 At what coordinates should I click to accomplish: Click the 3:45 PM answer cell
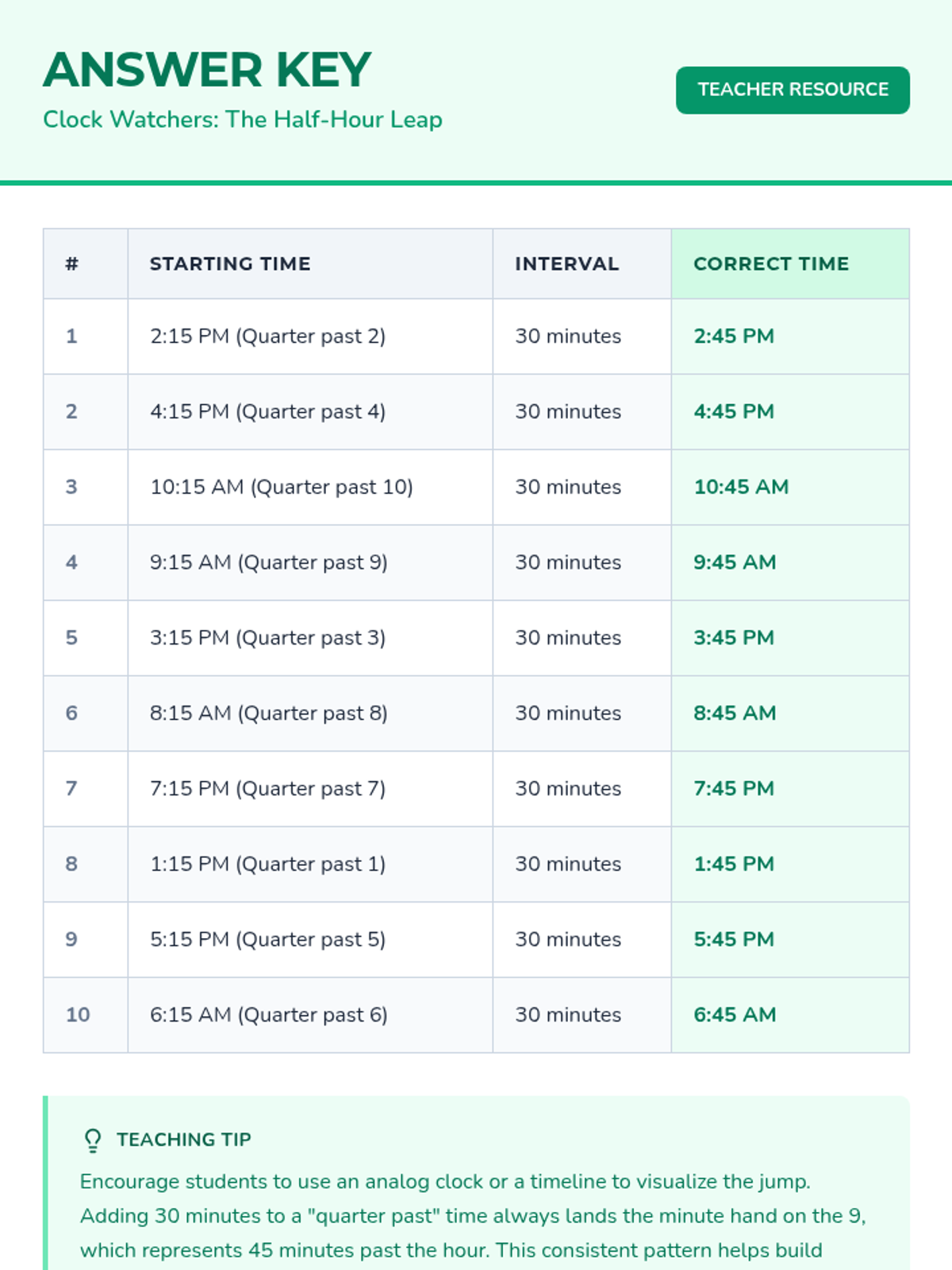coord(734,637)
